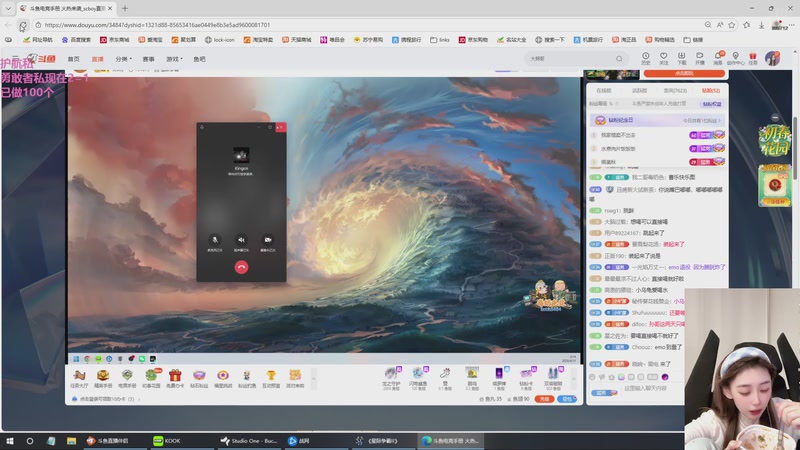800x450 pixels.
Task: Switch to the 钻粉(52) tab
Action: [x=711, y=90]
